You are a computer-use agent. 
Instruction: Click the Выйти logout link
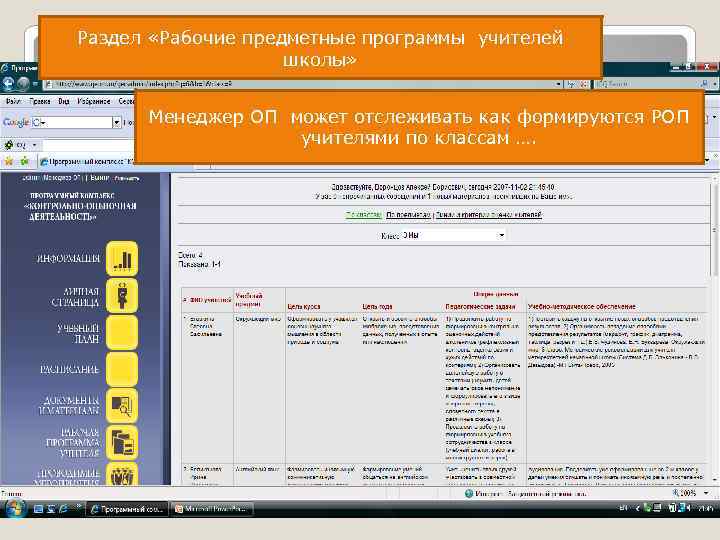pos(99,178)
